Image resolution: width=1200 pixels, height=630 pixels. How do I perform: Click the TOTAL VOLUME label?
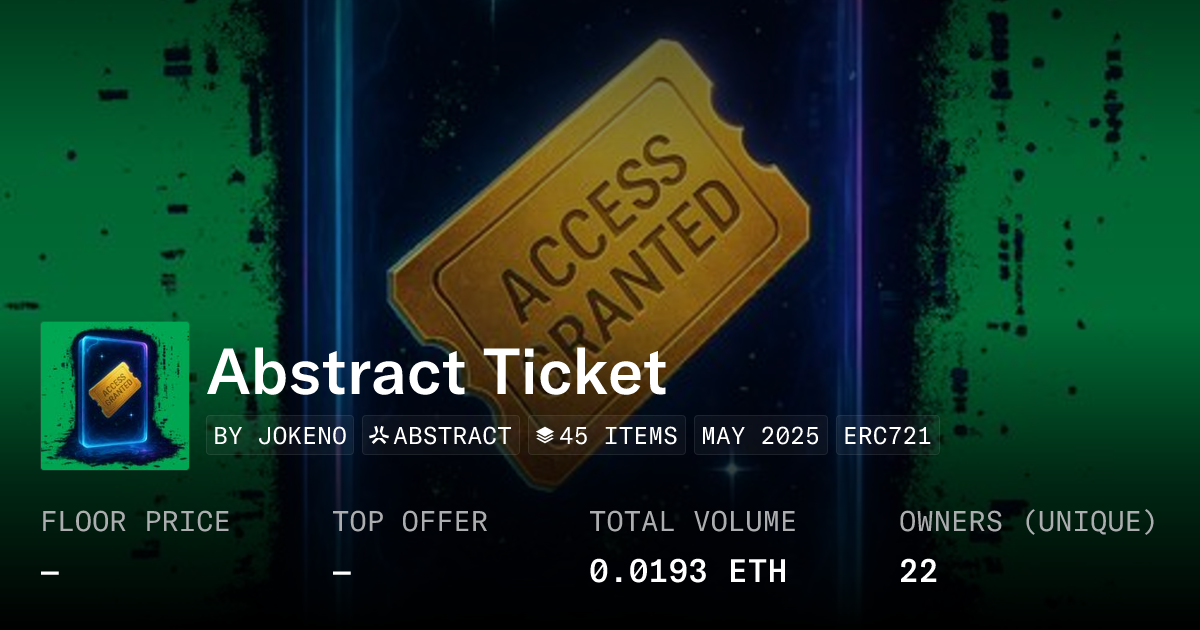click(x=692, y=522)
